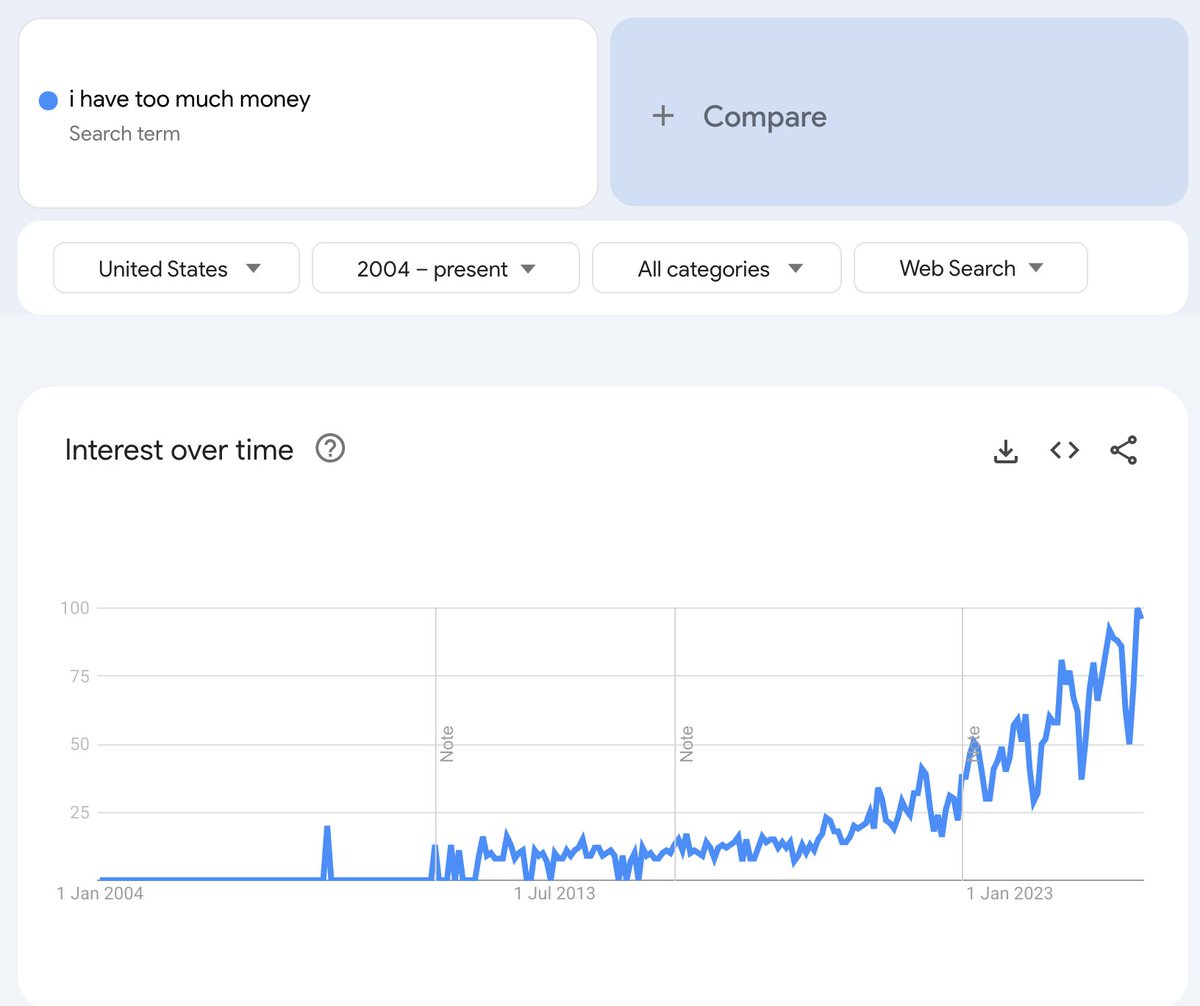Open the All categories dropdown
This screenshot has width=1200, height=1006.
(x=716, y=268)
